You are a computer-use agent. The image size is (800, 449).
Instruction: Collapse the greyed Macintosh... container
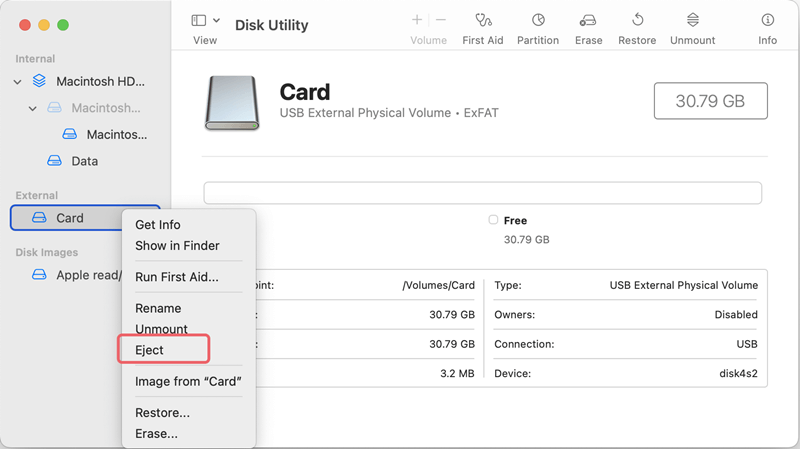pos(33,108)
